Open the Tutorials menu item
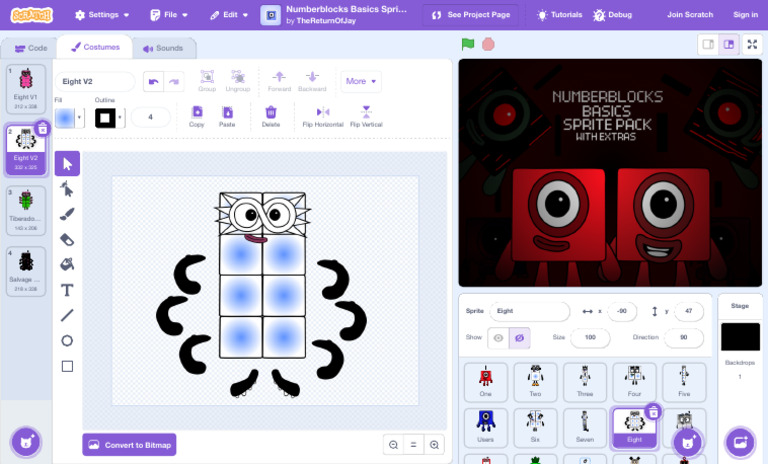The image size is (768, 464). tap(559, 15)
